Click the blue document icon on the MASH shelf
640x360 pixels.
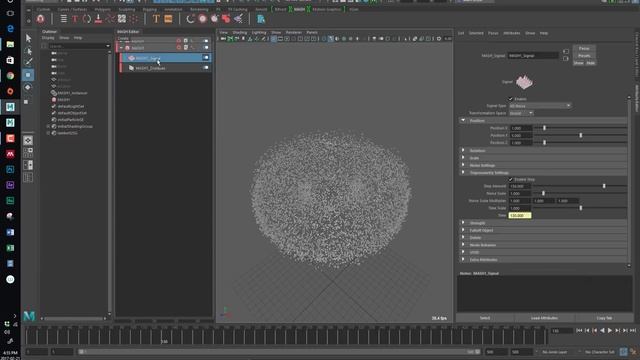click(x=261, y=18)
